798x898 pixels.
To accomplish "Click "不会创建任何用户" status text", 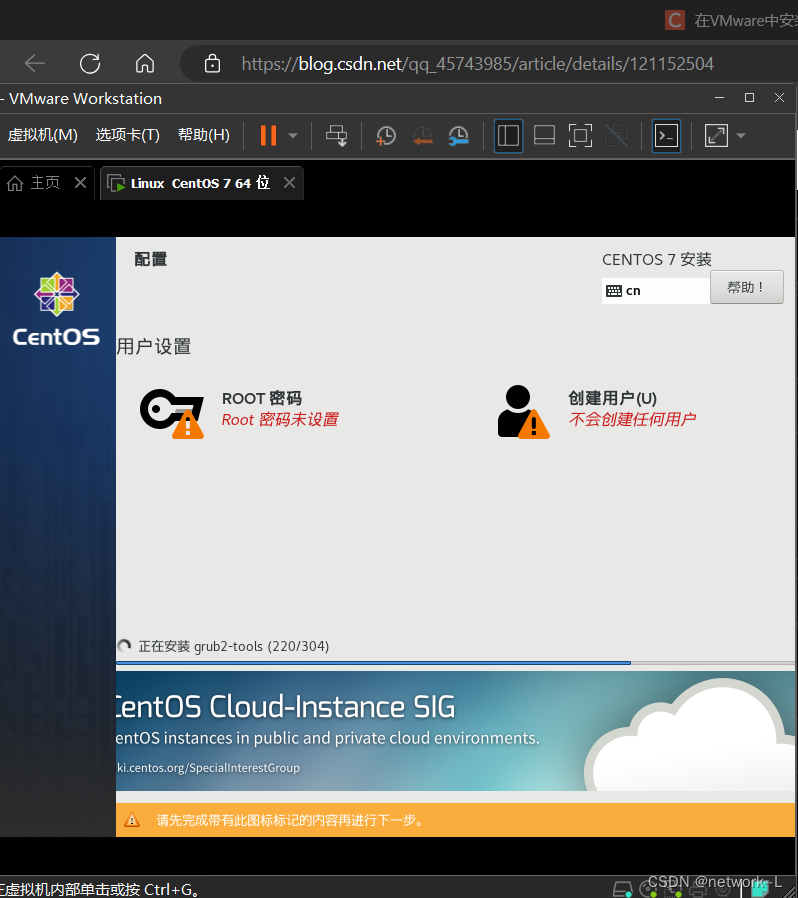I will tap(632, 419).
